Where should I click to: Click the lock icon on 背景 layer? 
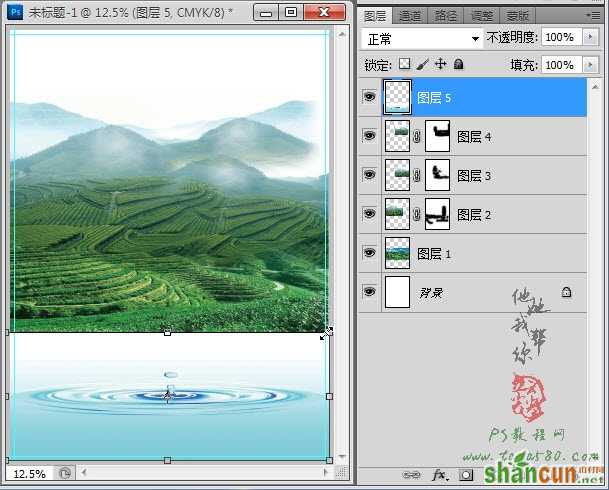(x=566, y=292)
